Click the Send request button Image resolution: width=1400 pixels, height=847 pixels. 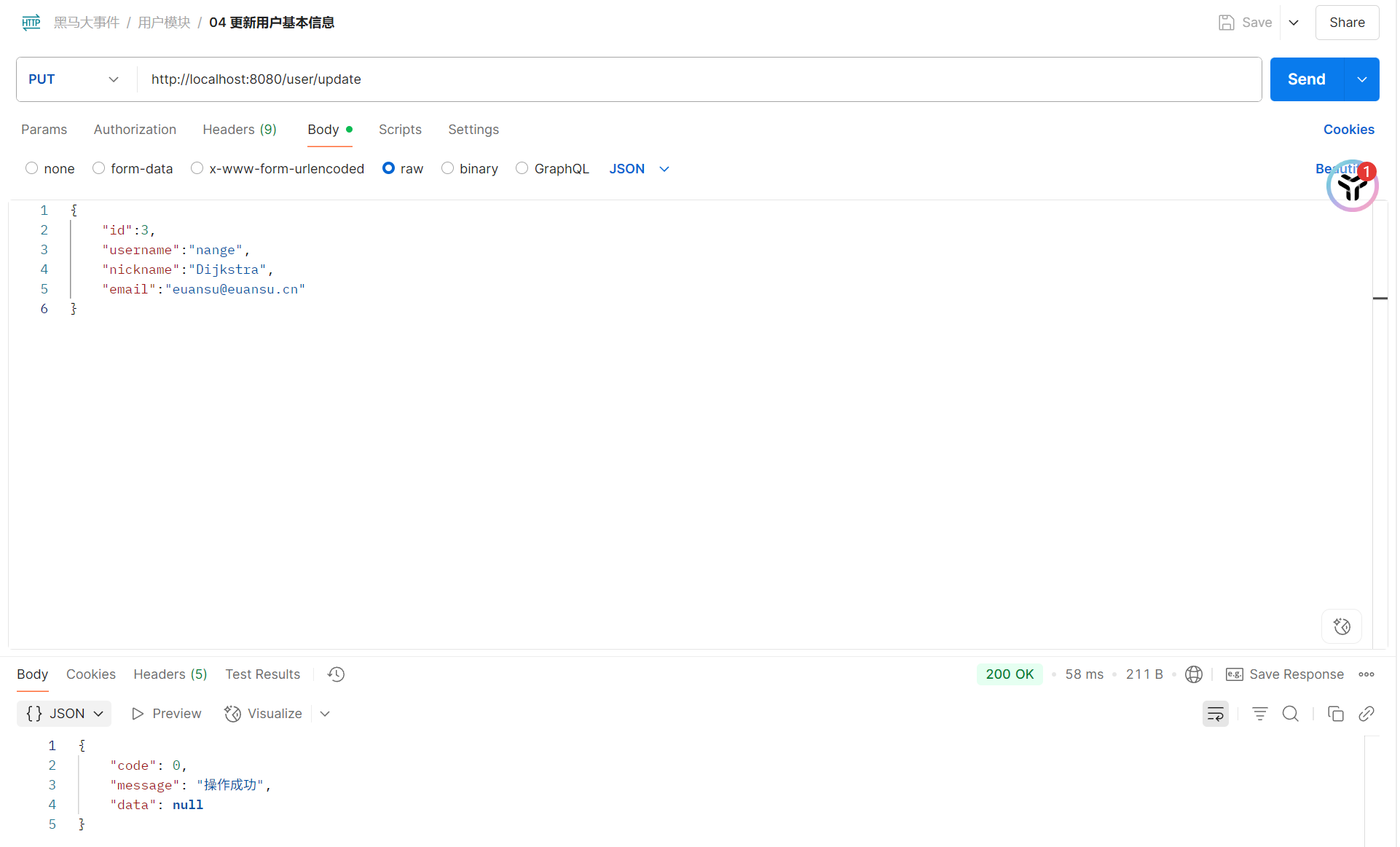[1306, 79]
